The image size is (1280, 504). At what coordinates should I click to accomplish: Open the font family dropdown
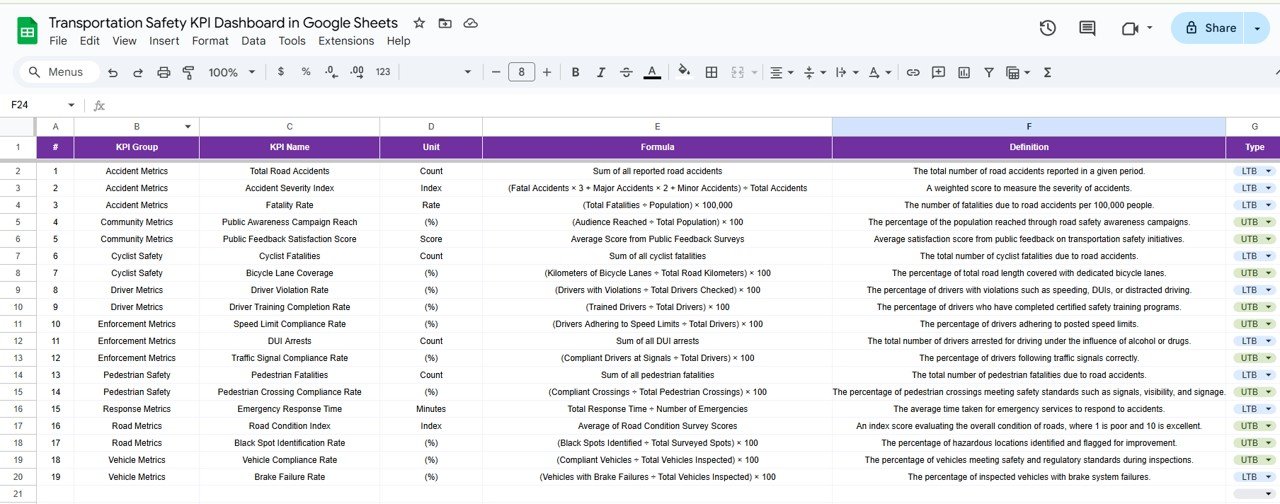[x=438, y=72]
